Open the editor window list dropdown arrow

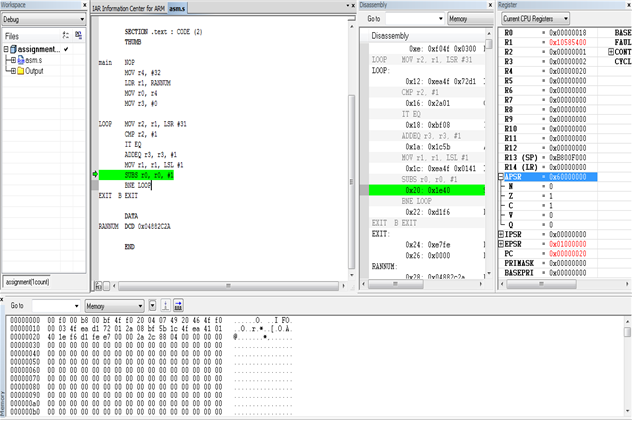tap(347, 5)
